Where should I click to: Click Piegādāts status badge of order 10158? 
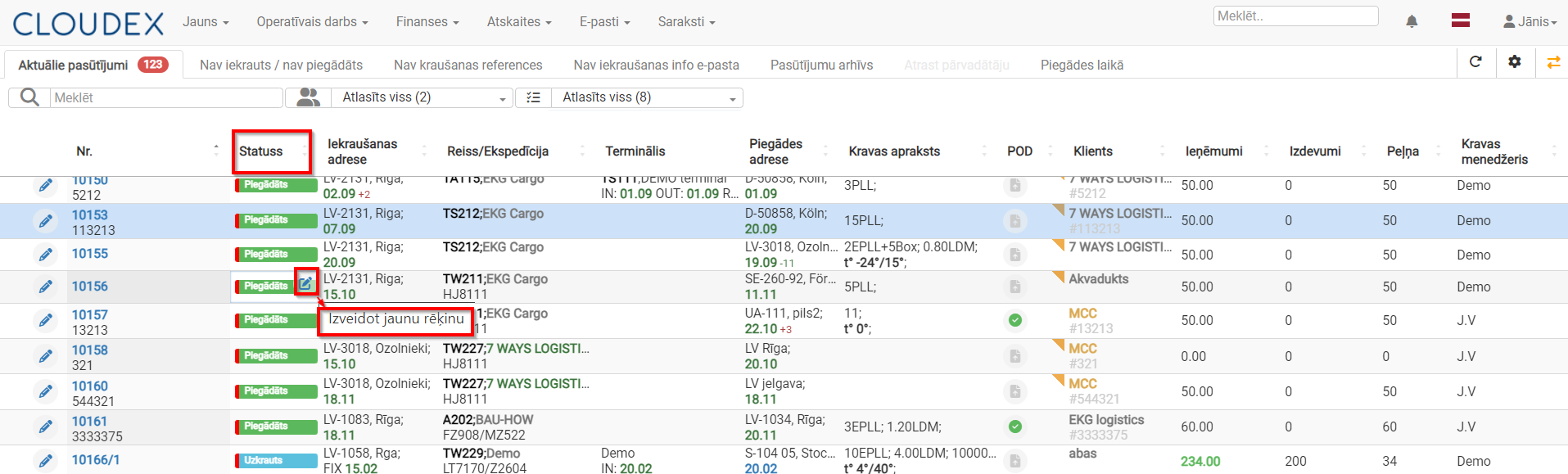tap(276, 355)
